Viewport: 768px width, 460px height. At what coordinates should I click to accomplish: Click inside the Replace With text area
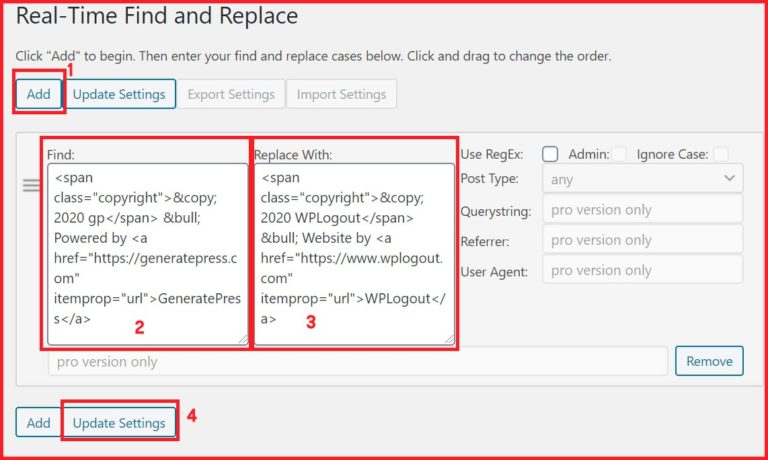pyautogui.click(x=354, y=254)
